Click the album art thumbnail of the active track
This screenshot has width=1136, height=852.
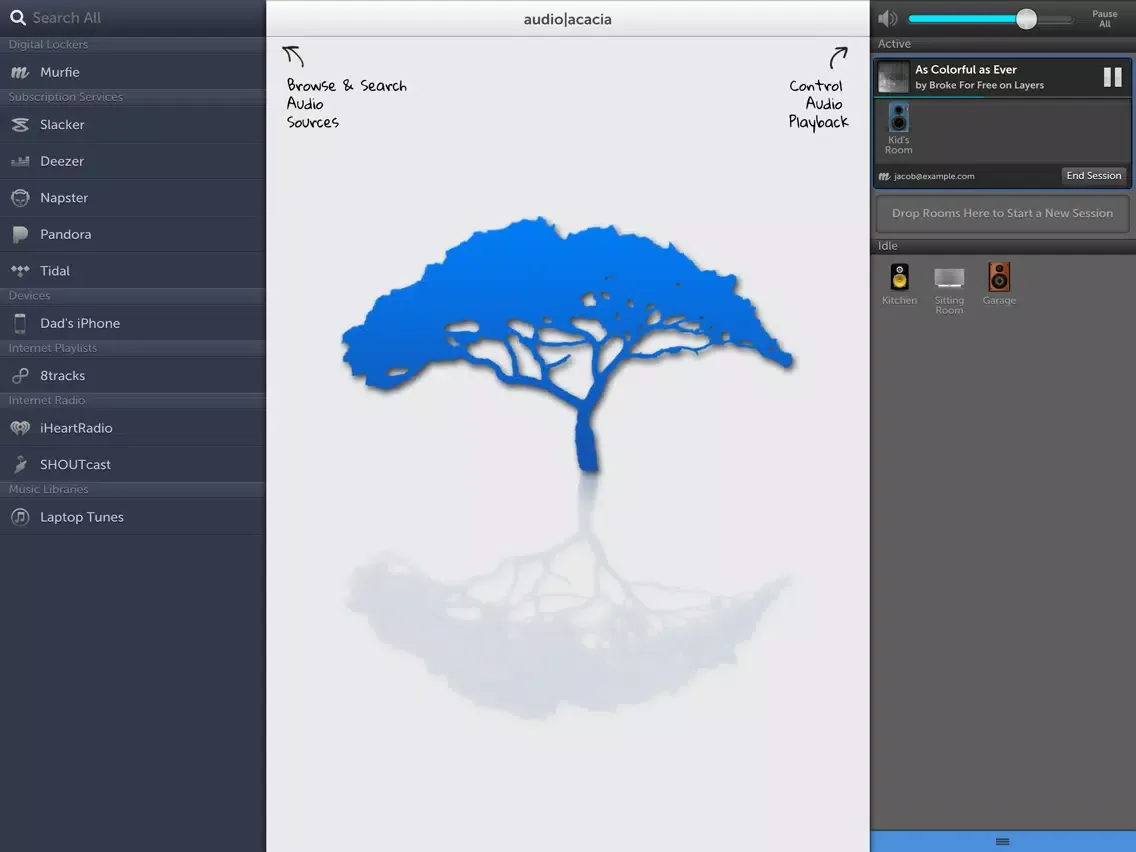tap(893, 77)
